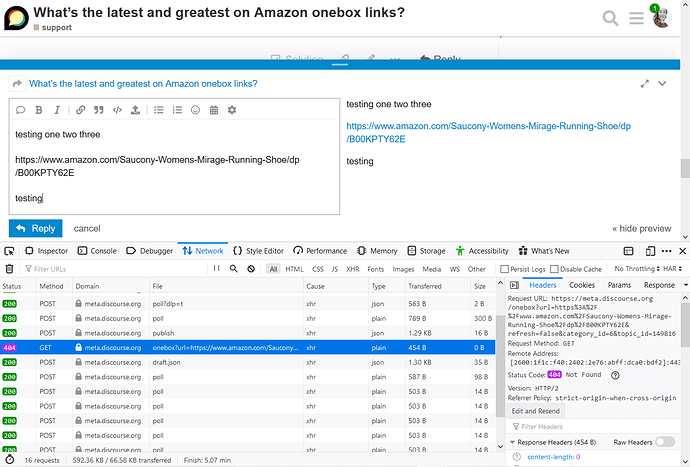This screenshot has width=690, height=467.
Task: Click in Filter URLs input field
Action: tap(114, 268)
